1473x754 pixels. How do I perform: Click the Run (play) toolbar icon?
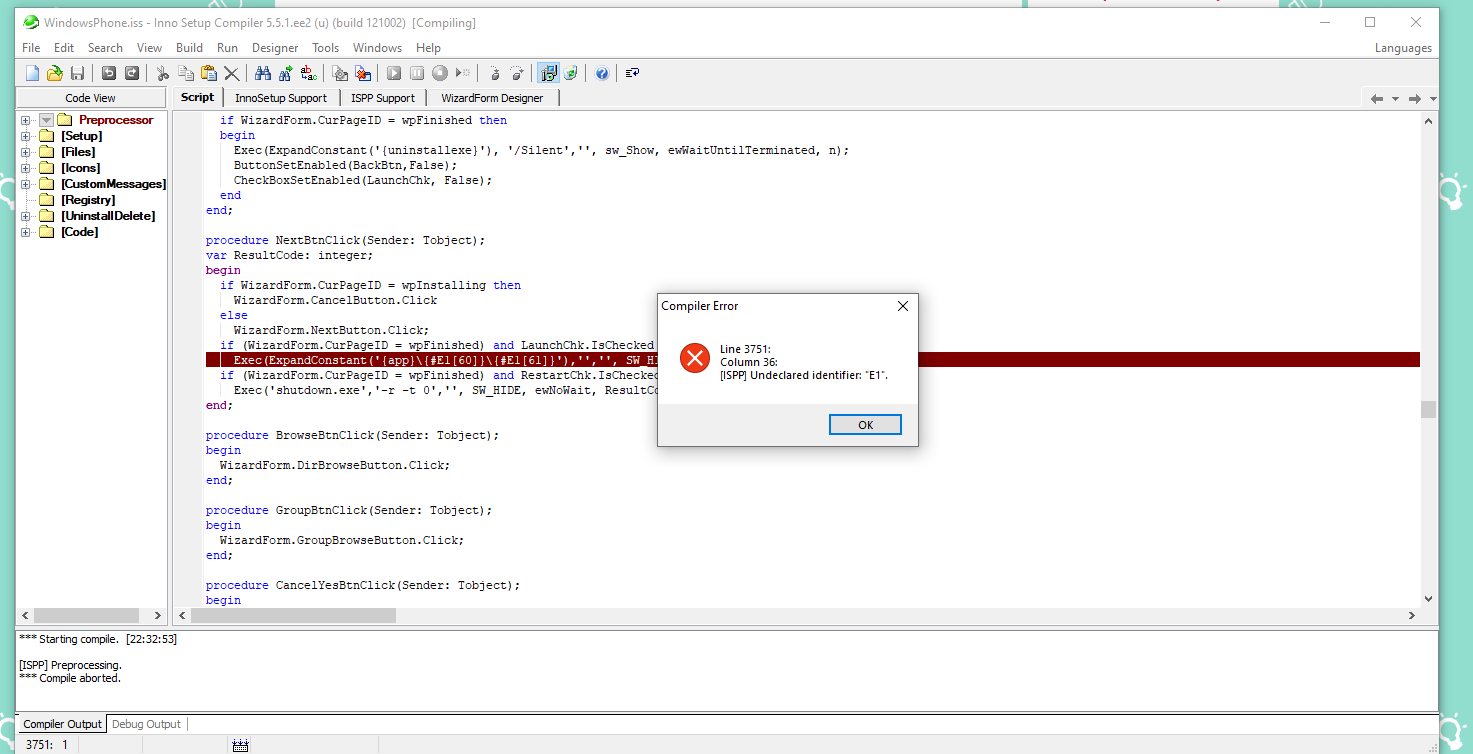[x=394, y=73]
